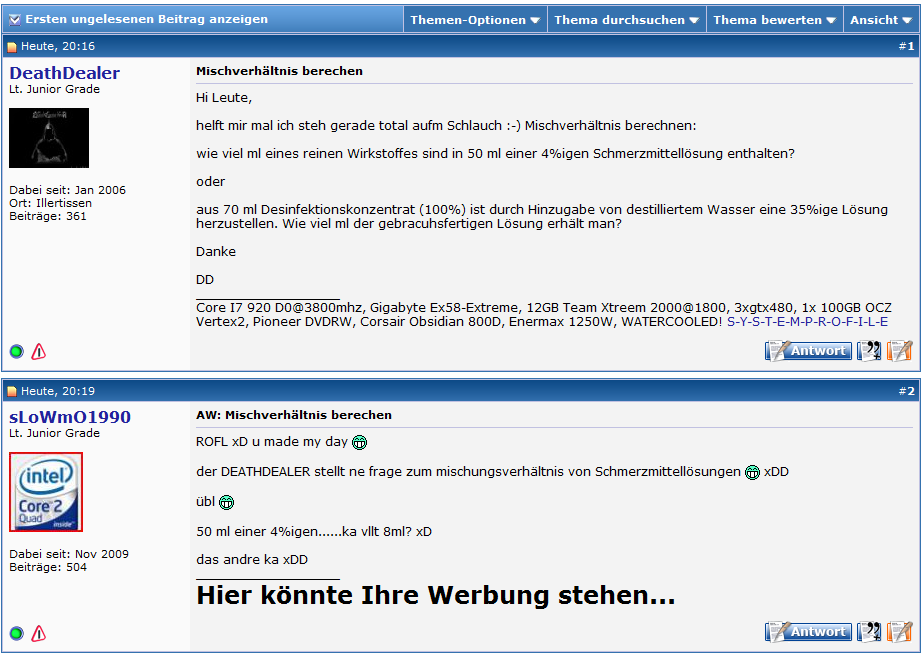Screen dimensions: 924x657
Task: Click the multi-quote icon on post #2
Action: tap(869, 632)
